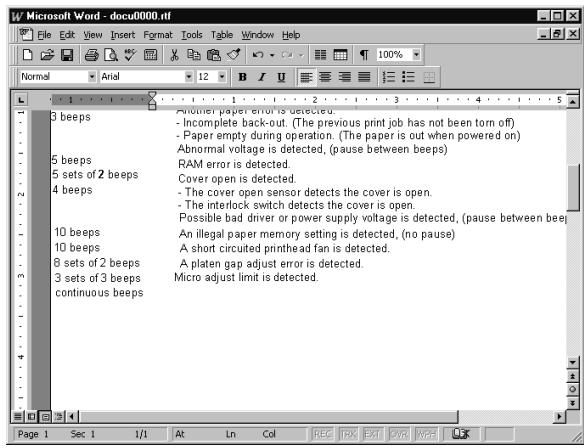The width and height of the screenshot is (584, 448).
Task: Activate the Format Painter brush
Action: click(x=234, y=55)
